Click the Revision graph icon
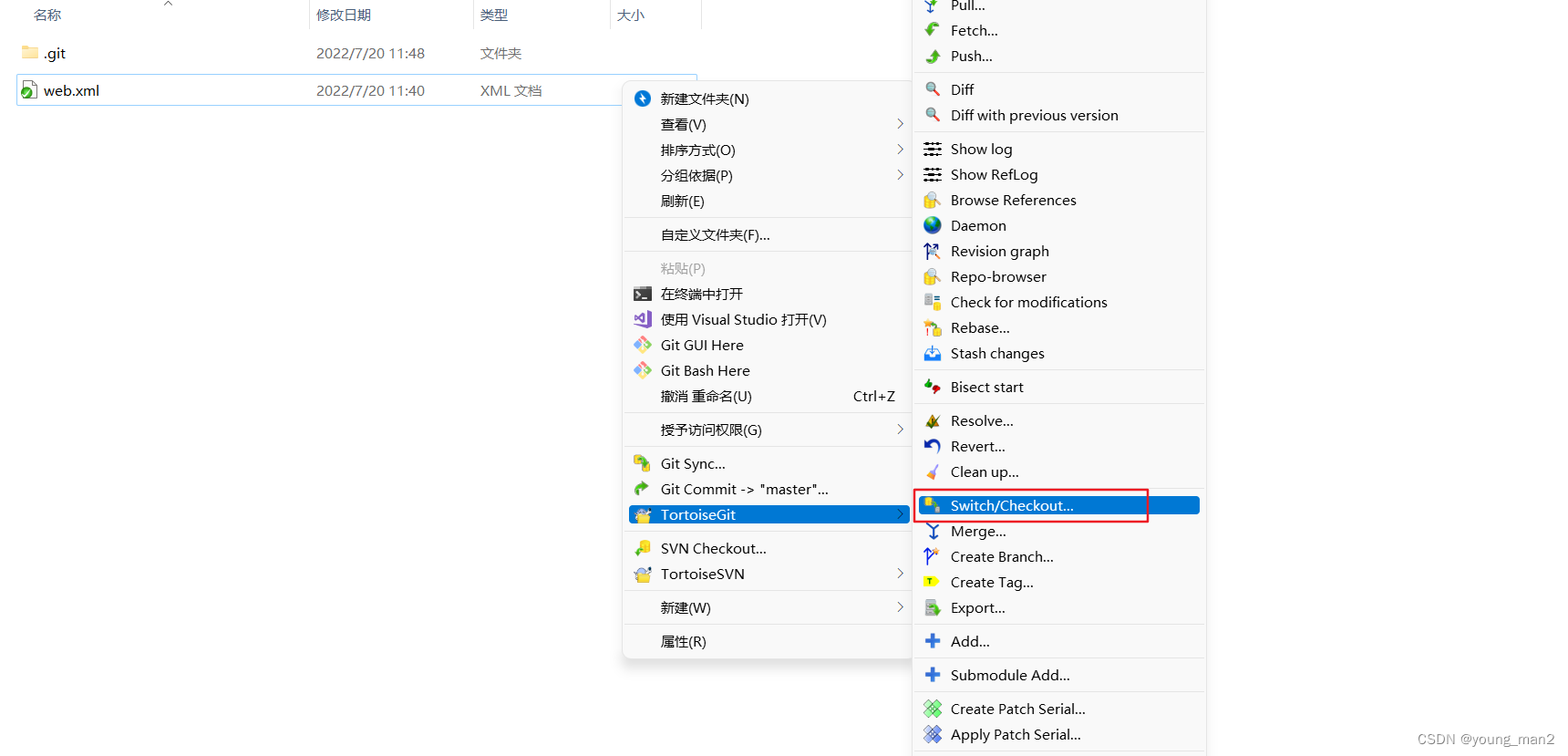Viewport: 1568px width, 756px height. [933, 251]
